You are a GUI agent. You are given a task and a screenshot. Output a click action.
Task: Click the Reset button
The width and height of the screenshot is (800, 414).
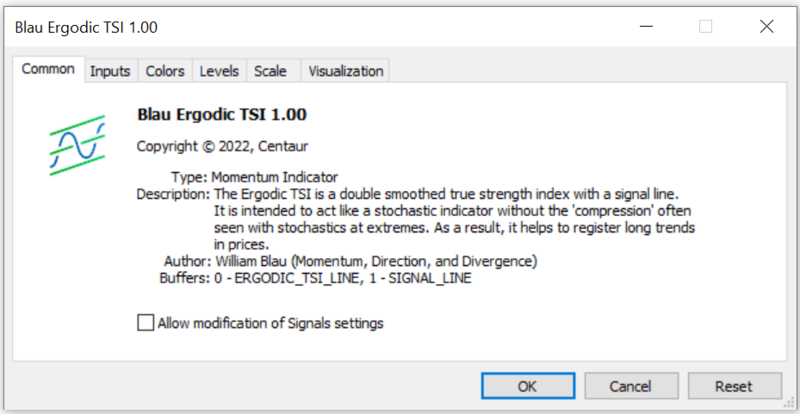pyautogui.click(x=734, y=386)
